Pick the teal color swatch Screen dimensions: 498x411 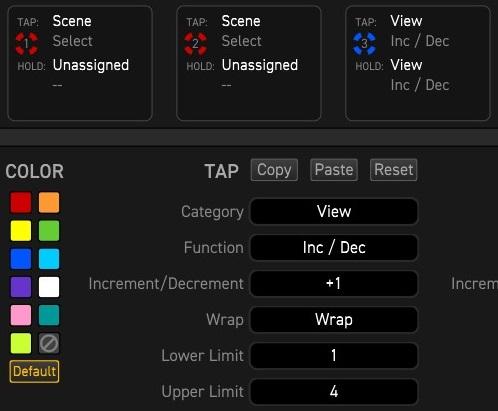click(49, 315)
